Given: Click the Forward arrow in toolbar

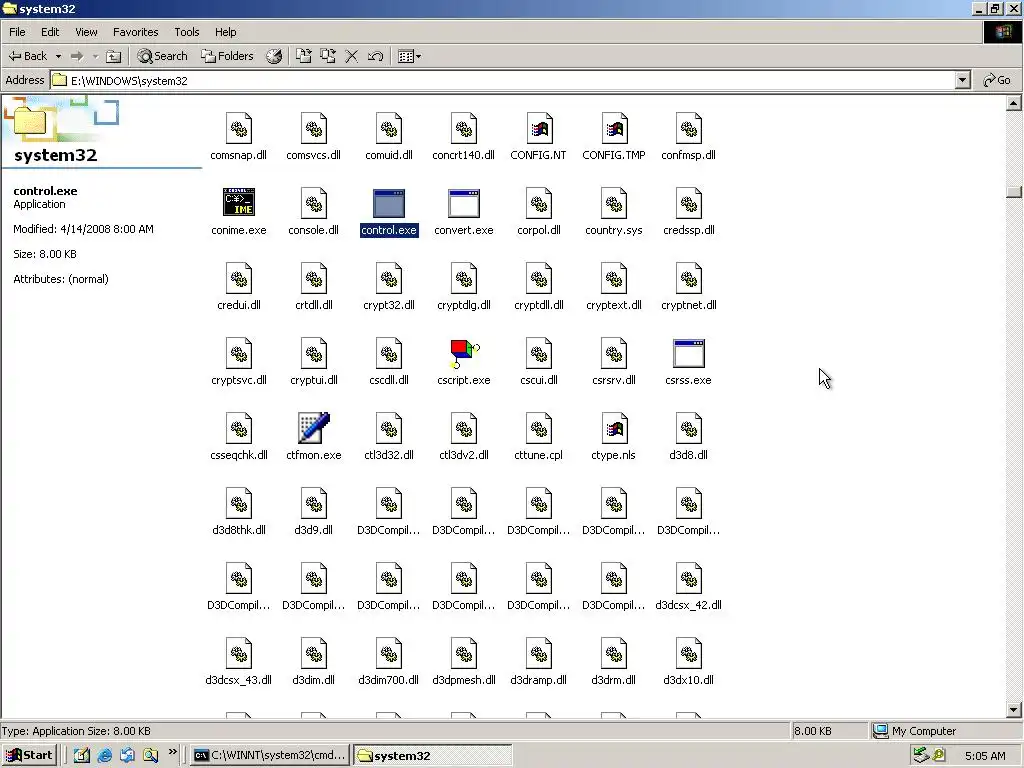Looking at the screenshot, I should (77, 56).
